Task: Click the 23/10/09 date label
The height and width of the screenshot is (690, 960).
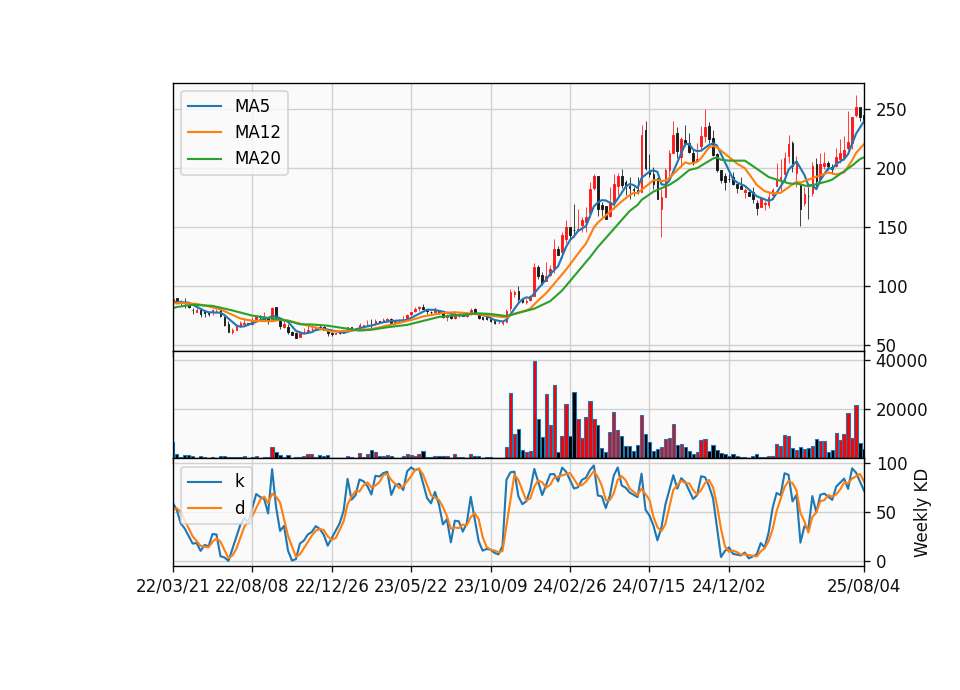Action: coord(490,586)
